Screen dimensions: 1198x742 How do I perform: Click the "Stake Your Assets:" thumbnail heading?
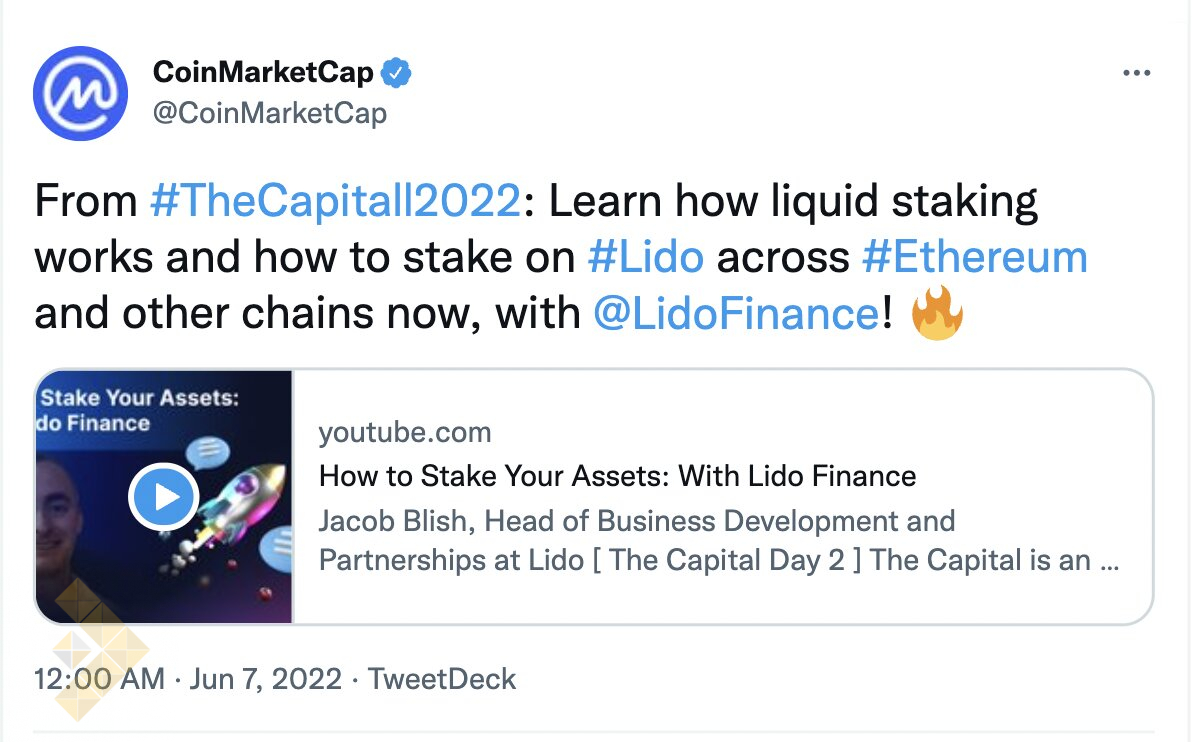tap(139, 398)
